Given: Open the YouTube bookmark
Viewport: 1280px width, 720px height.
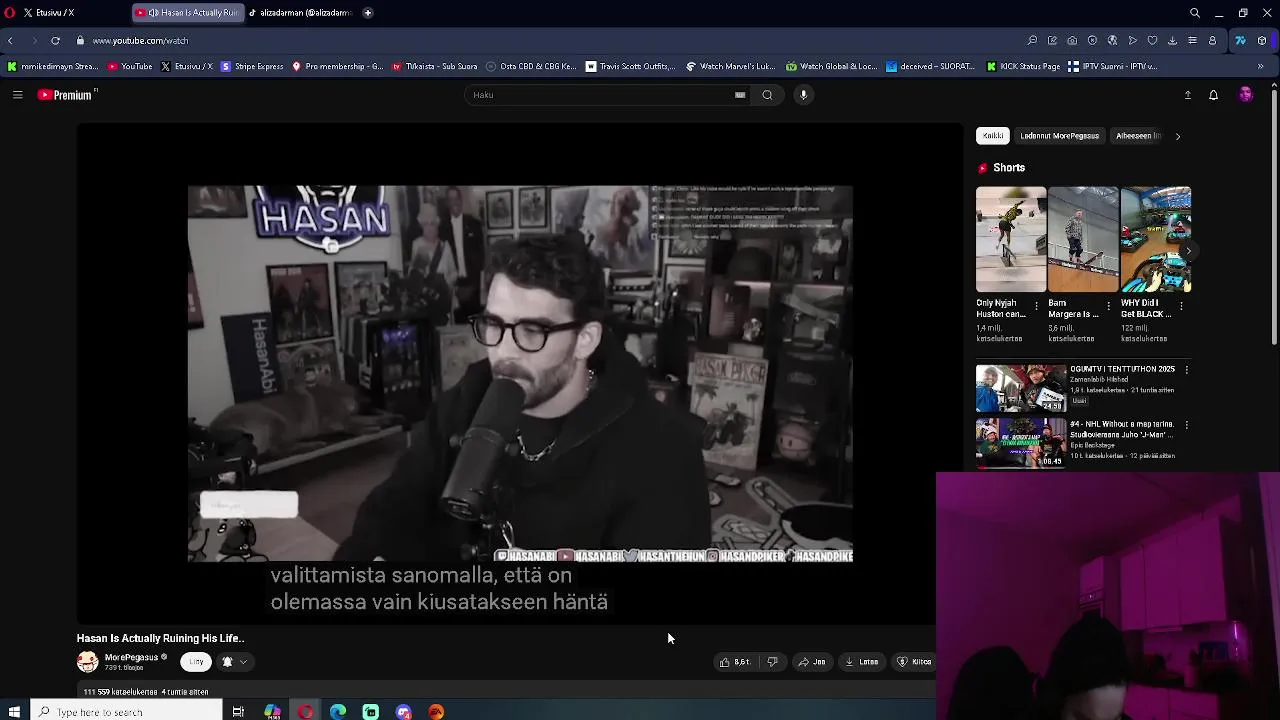Looking at the screenshot, I should 130,67.
